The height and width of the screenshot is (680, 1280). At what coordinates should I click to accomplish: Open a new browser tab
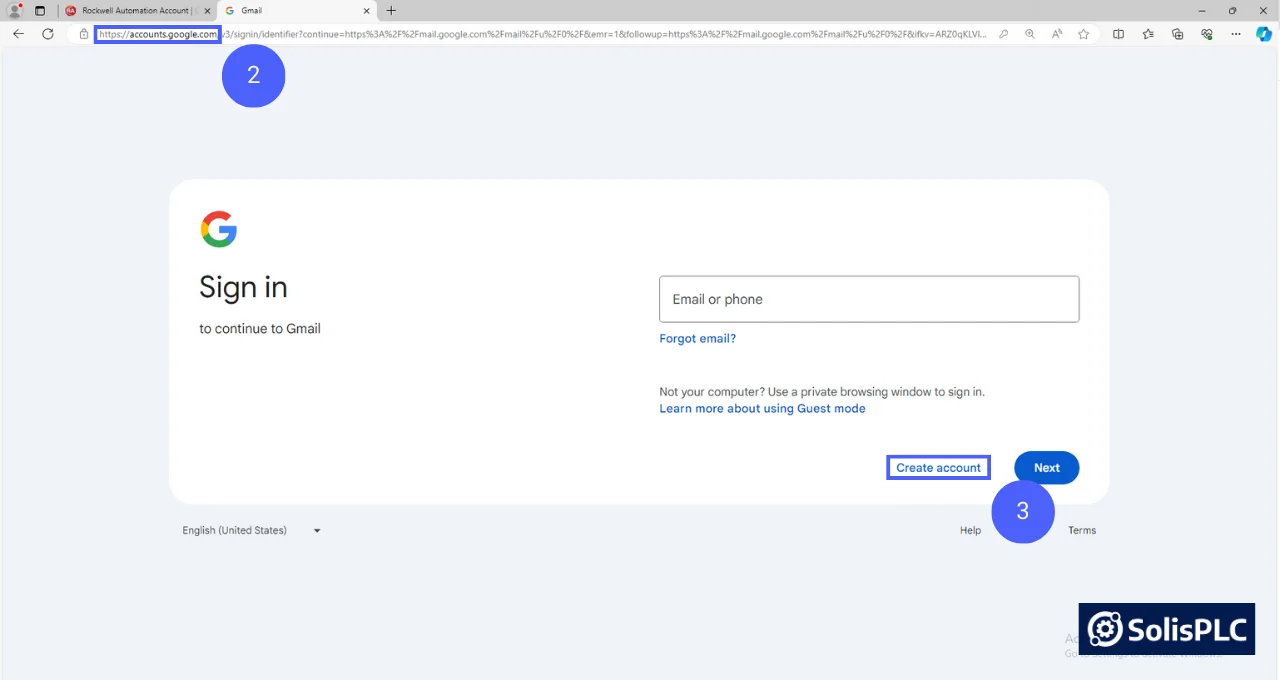point(391,11)
